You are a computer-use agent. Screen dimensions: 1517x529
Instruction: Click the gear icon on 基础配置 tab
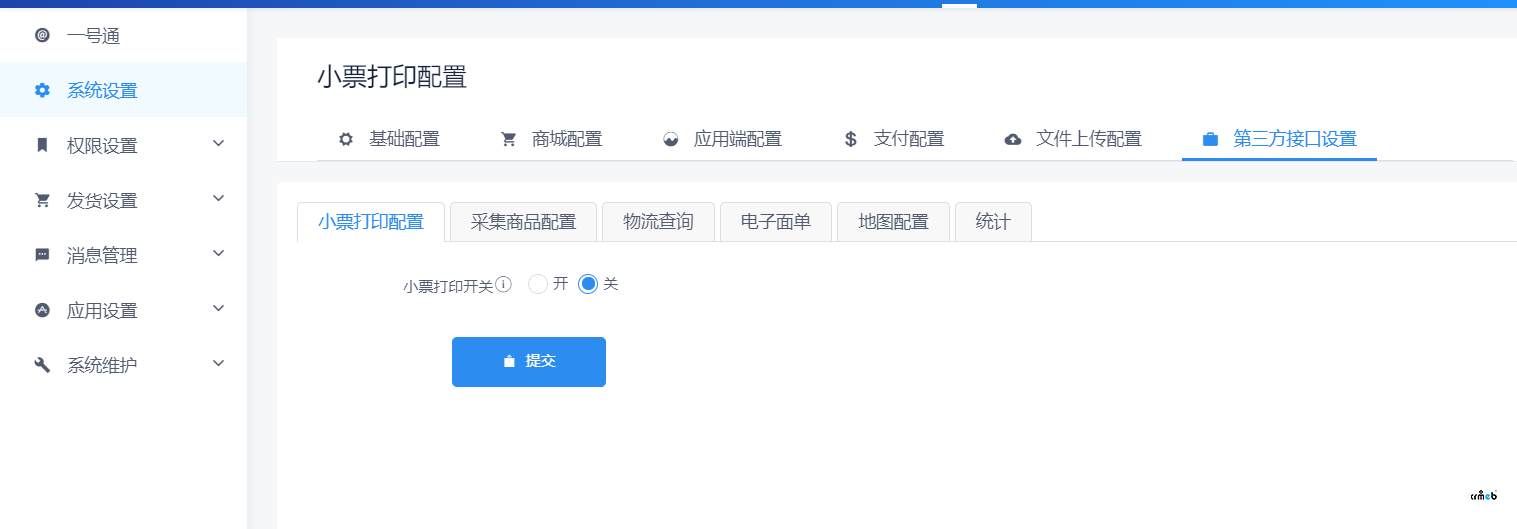coord(346,139)
